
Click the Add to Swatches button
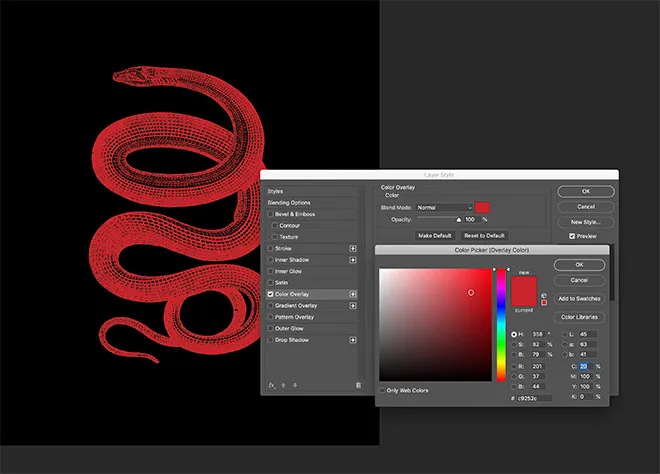(x=579, y=298)
